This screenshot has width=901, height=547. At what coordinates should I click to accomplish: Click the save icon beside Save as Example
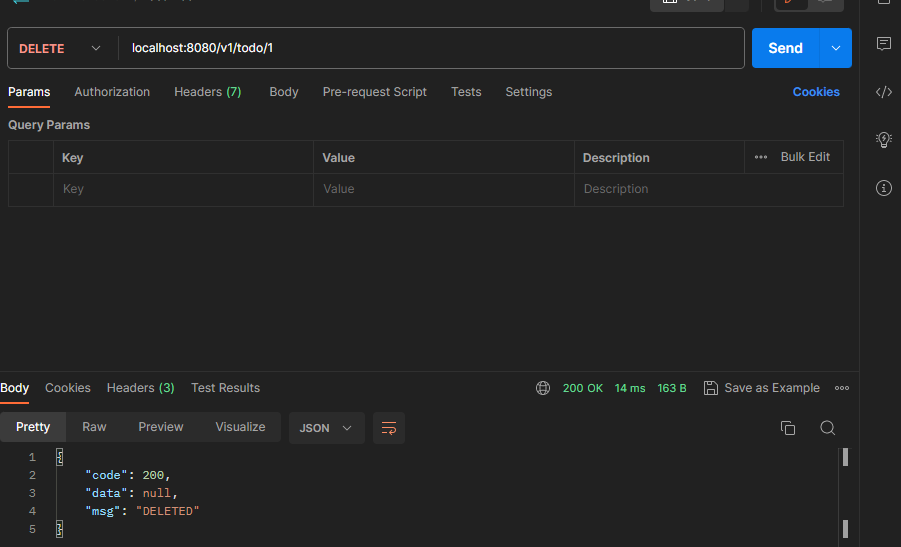click(711, 388)
